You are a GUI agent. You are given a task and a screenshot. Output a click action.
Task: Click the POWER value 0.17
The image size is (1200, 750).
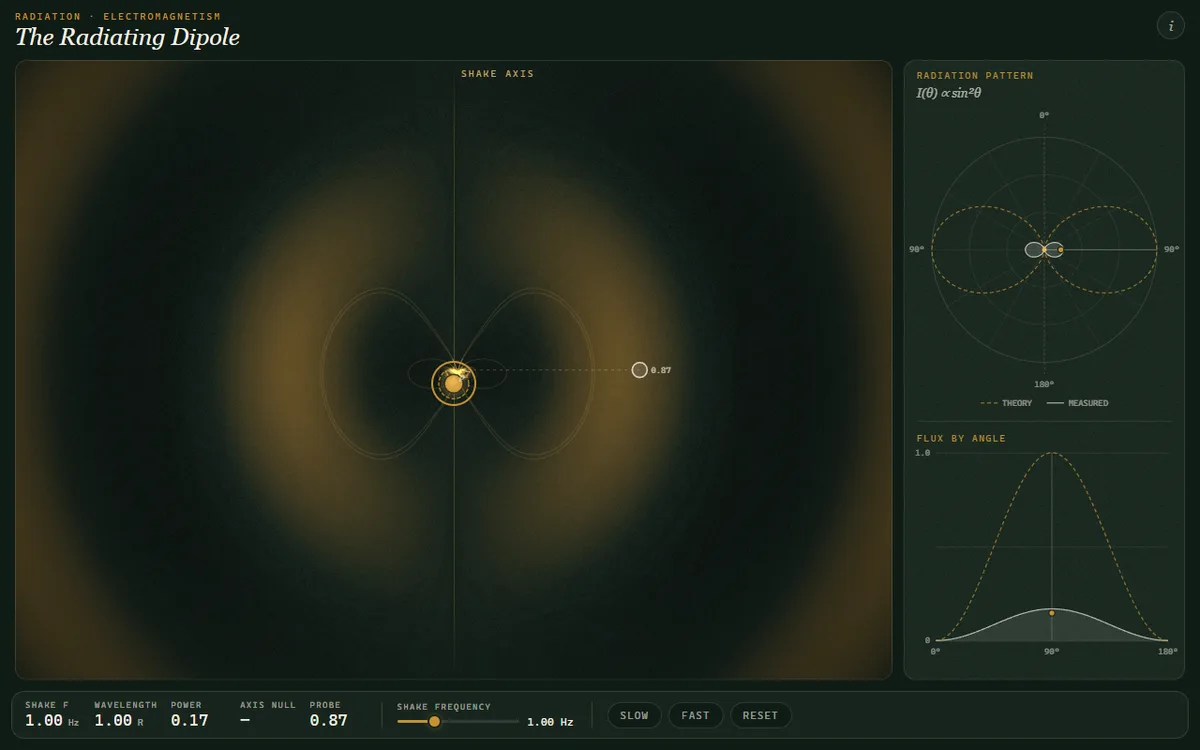tap(189, 720)
